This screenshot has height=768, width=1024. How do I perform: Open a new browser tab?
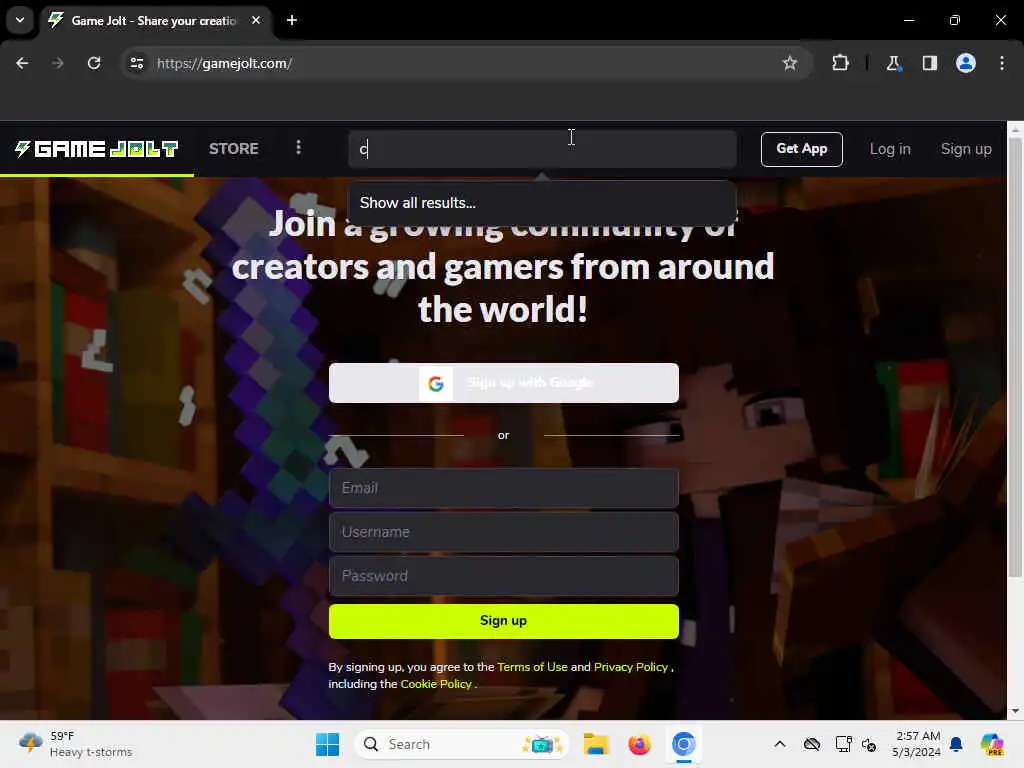[x=292, y=20]
